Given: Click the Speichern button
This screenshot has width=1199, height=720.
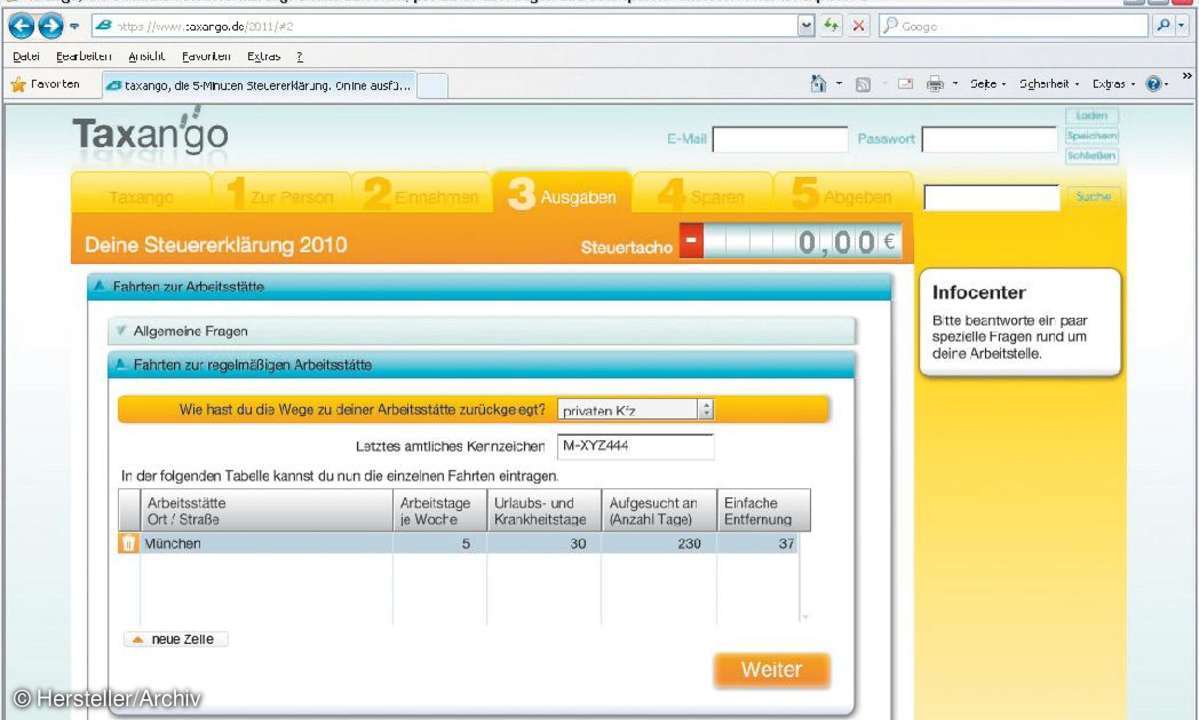Looking at the screenshot, I should click(1091, 135).
